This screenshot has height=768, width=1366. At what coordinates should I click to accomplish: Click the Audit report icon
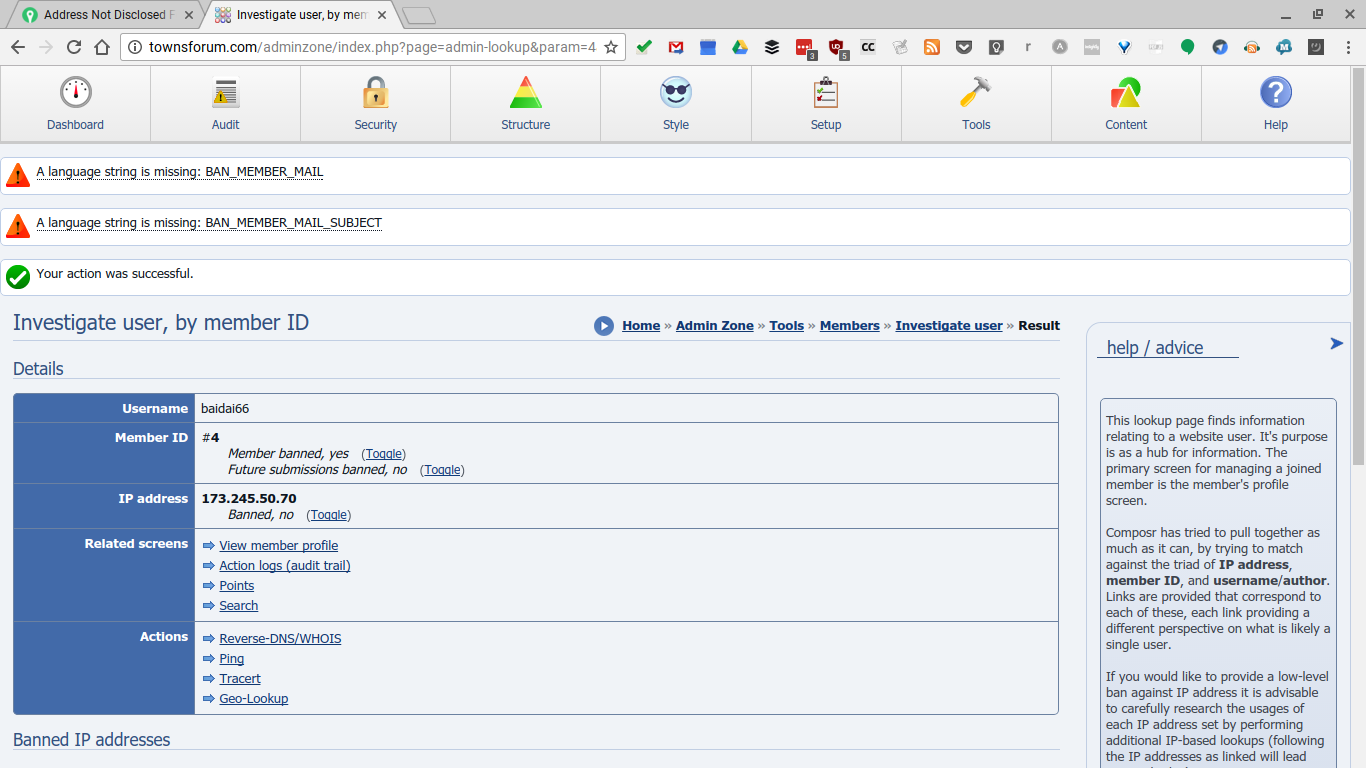225,93
